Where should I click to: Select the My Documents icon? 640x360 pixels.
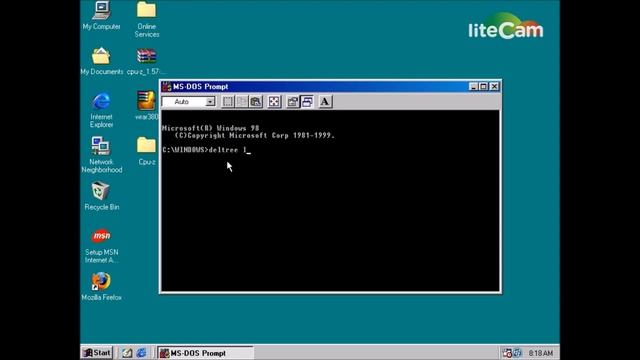click(101, 62)
